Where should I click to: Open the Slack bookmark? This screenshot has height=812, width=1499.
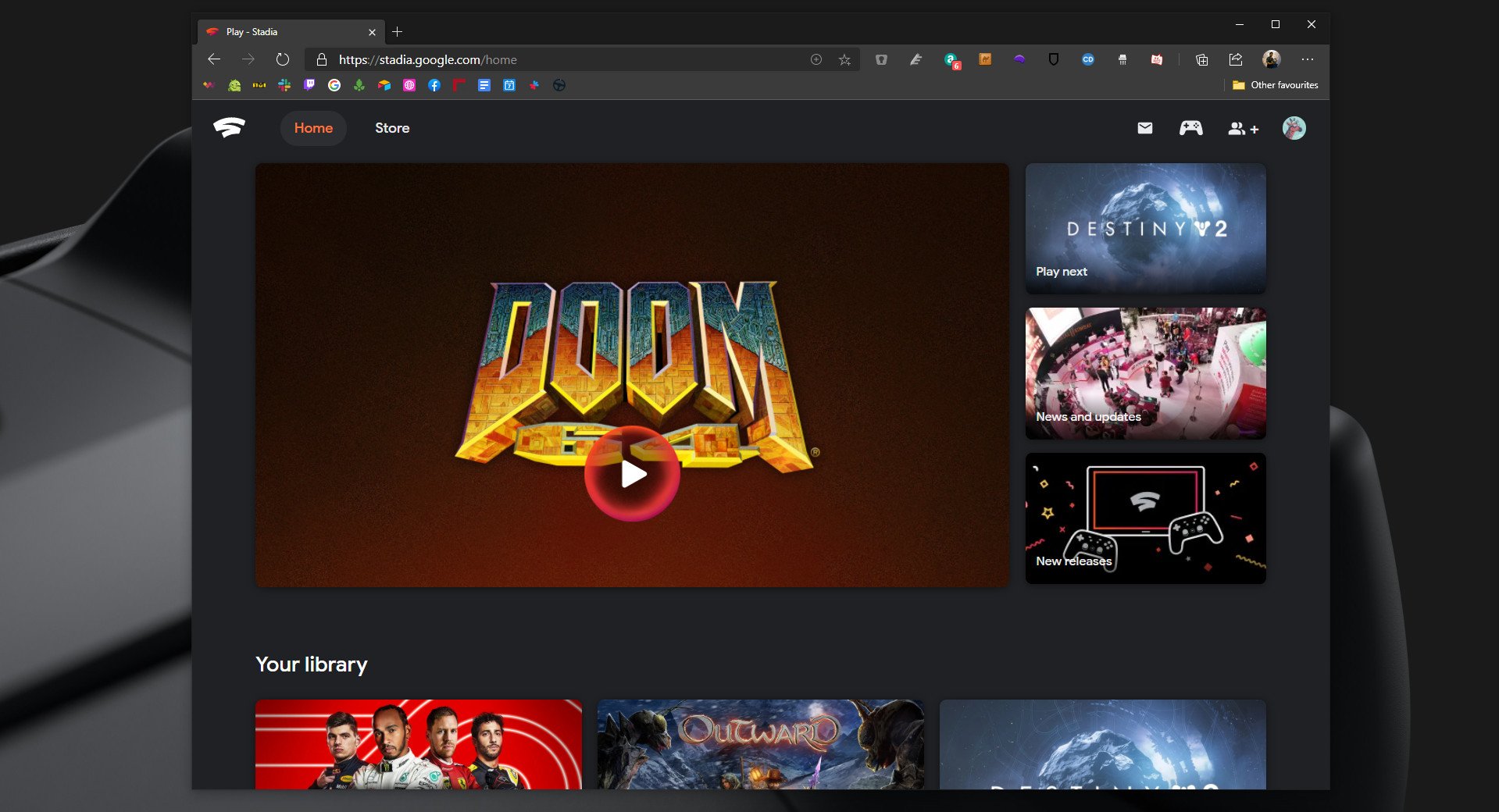[284, 85]
